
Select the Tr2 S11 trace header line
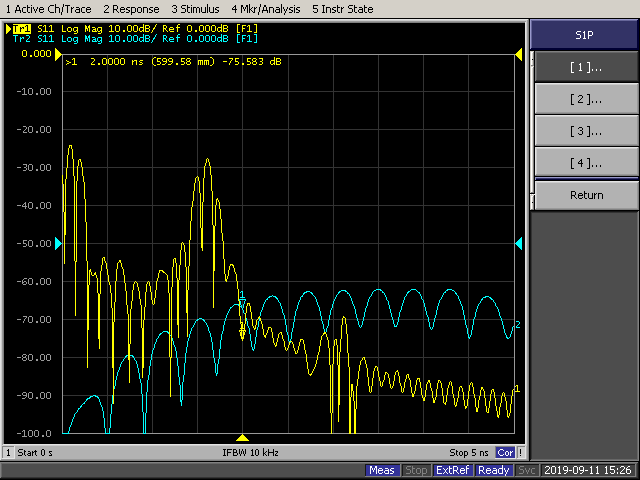135,39
